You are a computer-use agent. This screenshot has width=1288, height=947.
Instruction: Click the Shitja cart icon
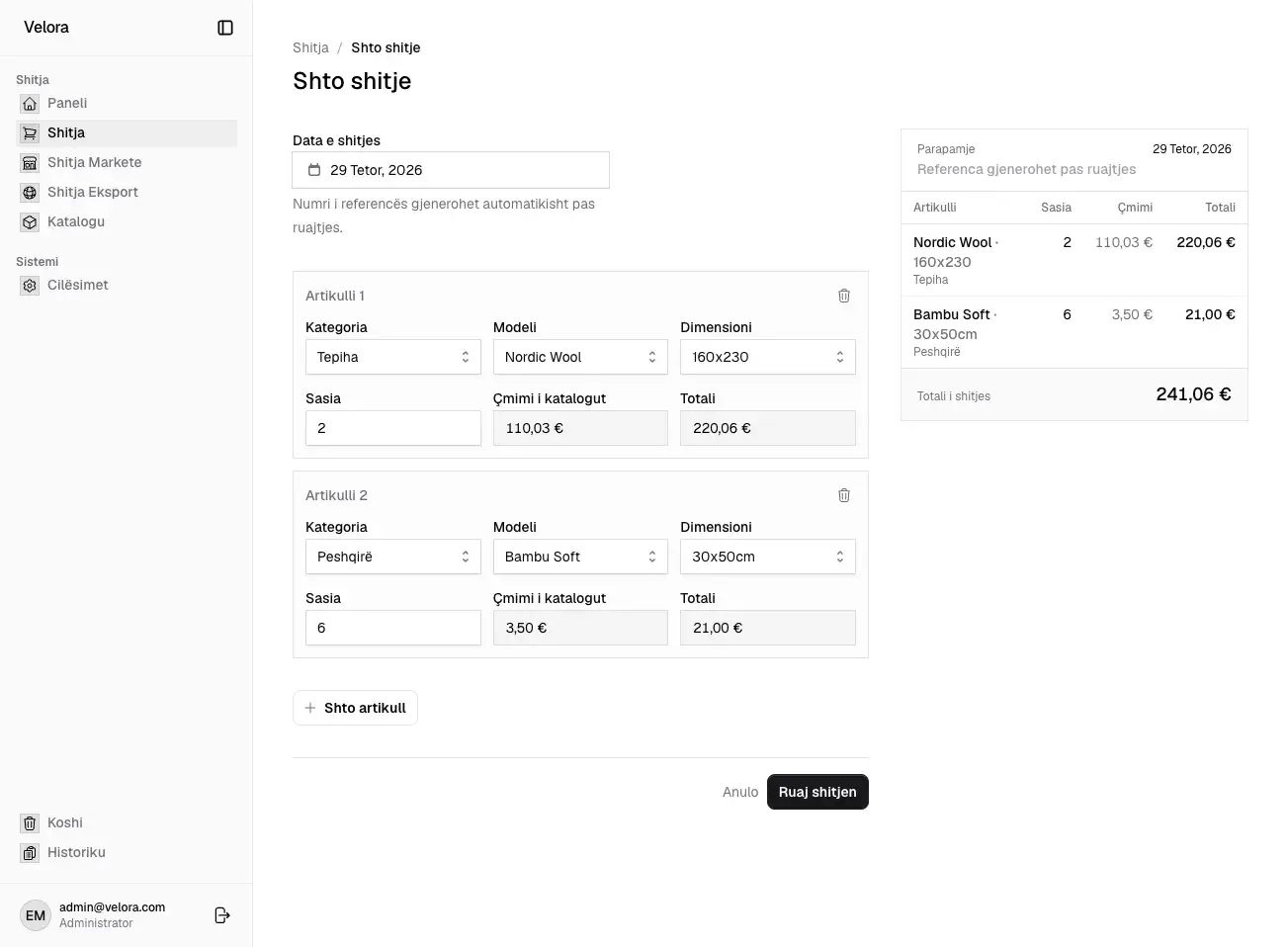(30, 132)
